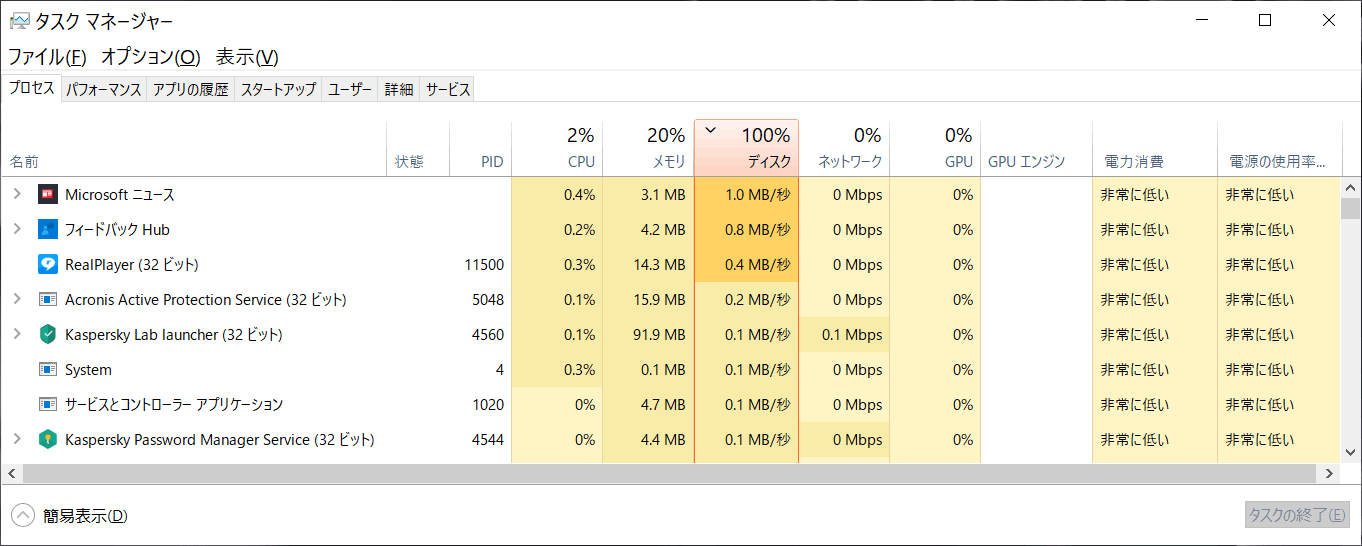Click the 0.4 MB/秒 disk cell

746,264
